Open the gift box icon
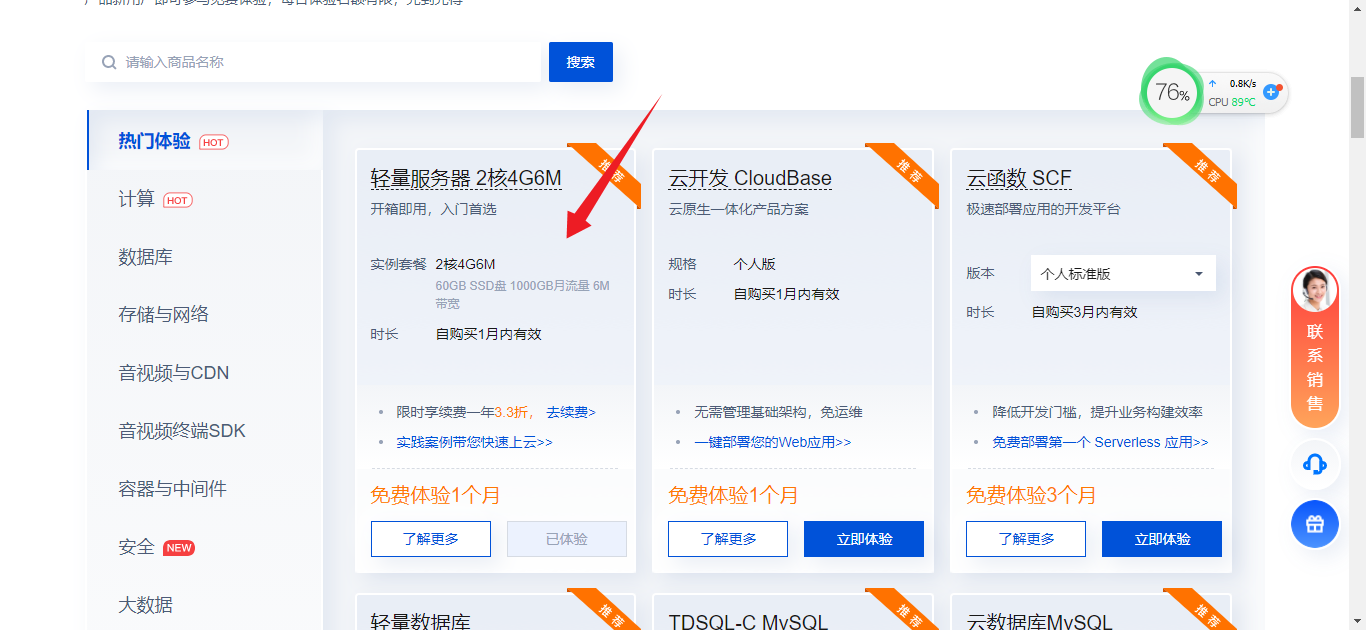Viewport: 1366px width, 630px height. coord(1315,524)
